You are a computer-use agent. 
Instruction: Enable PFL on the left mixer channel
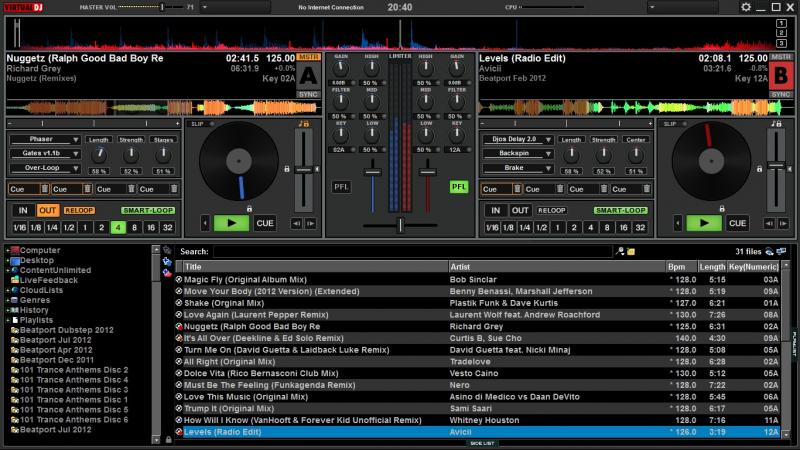tap(342, 186)
